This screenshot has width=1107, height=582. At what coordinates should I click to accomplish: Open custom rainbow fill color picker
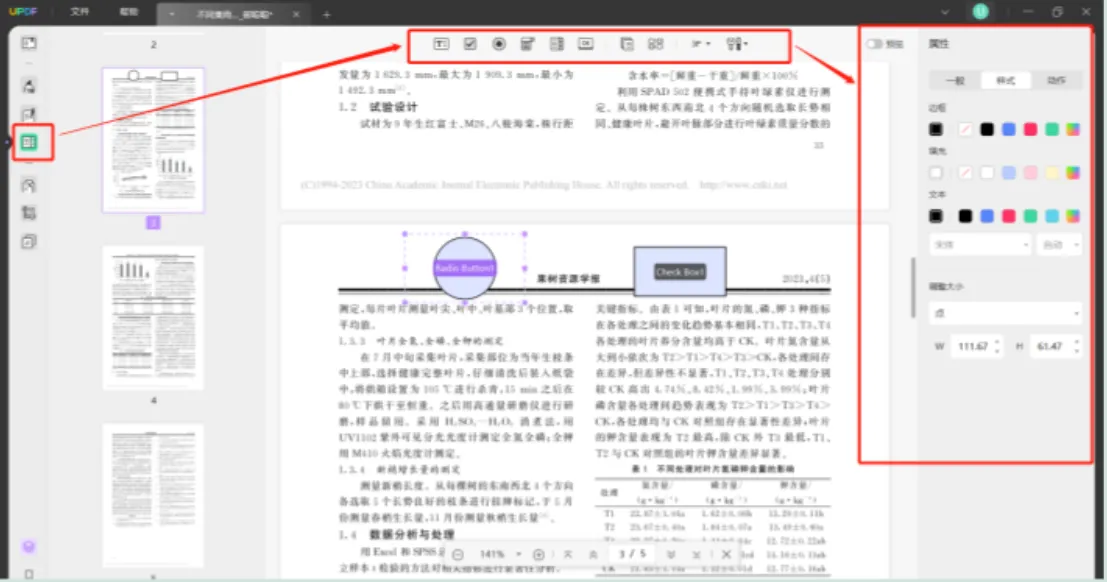coord(1073,172)
